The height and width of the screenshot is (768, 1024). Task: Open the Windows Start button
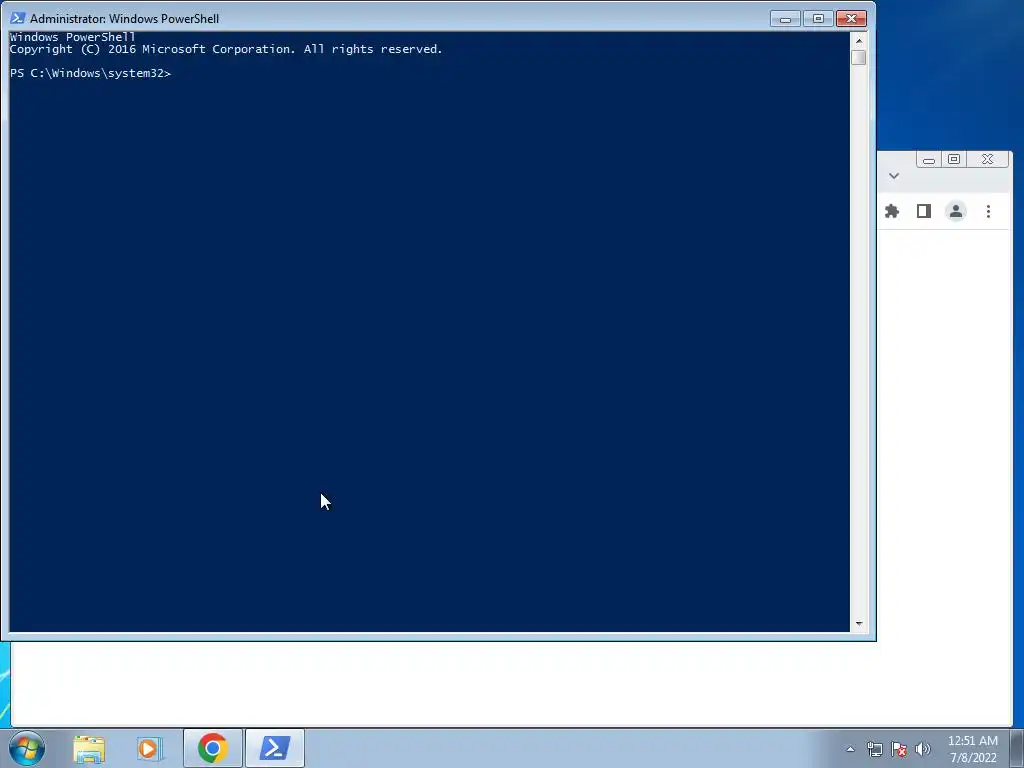[27, 748]
